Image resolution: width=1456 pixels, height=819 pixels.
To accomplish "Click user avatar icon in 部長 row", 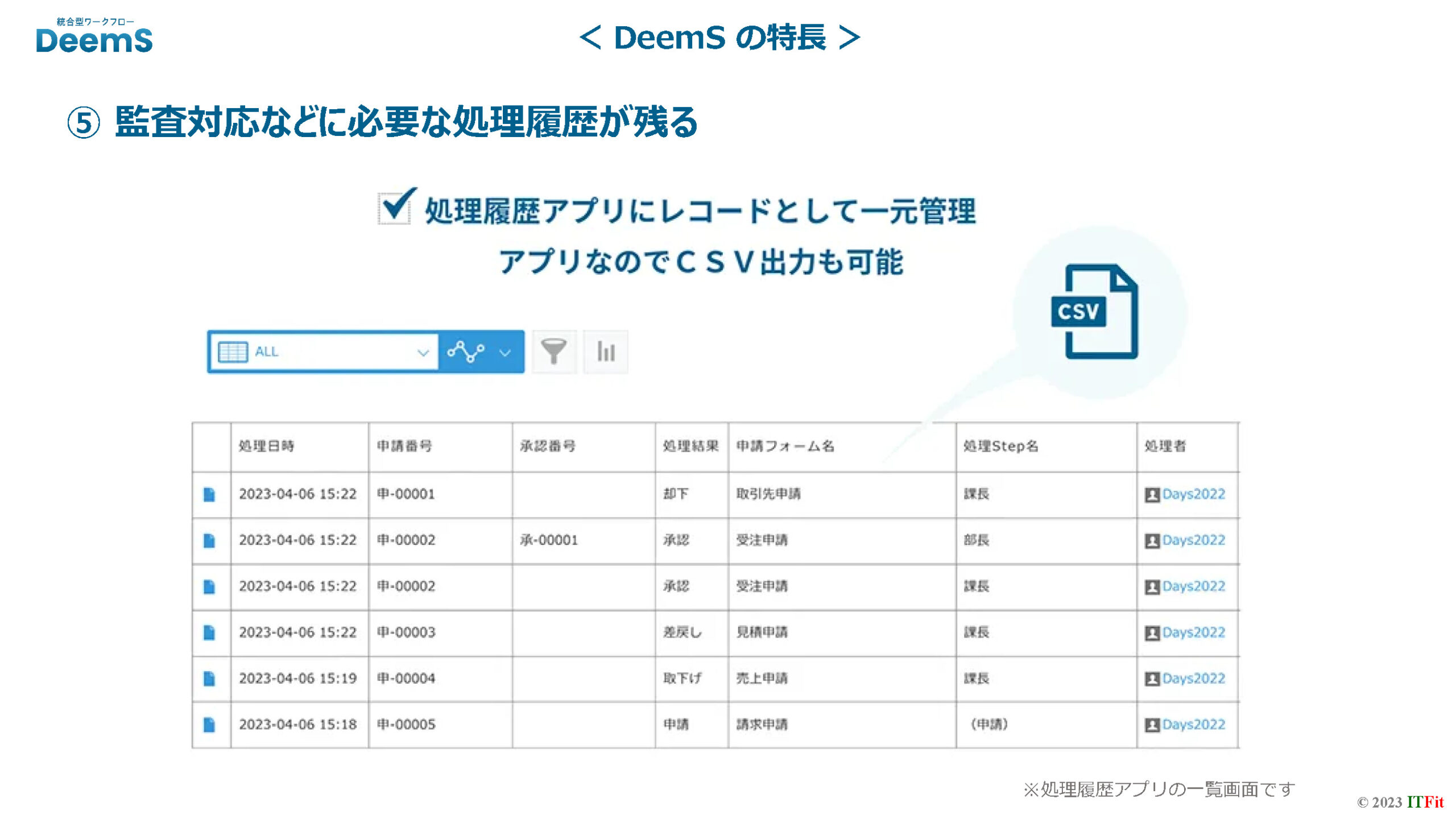I will coord(1152,541).
